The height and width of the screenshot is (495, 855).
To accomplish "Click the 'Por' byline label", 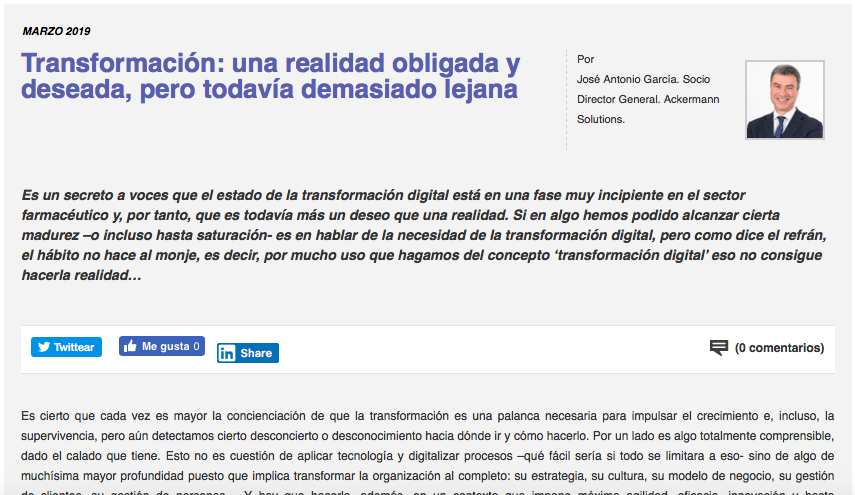I will [585, 59].
